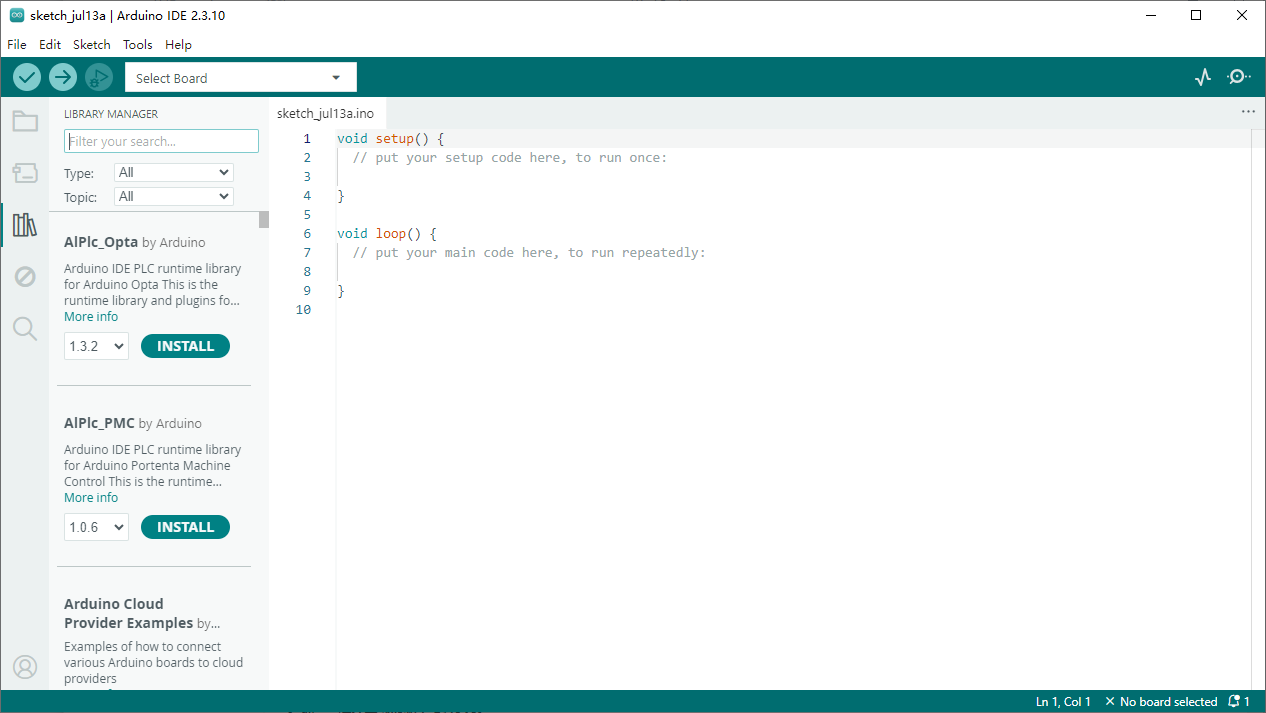
Task: Toggle the Library Manager sidebar icon
Action: tap(25, 225)
